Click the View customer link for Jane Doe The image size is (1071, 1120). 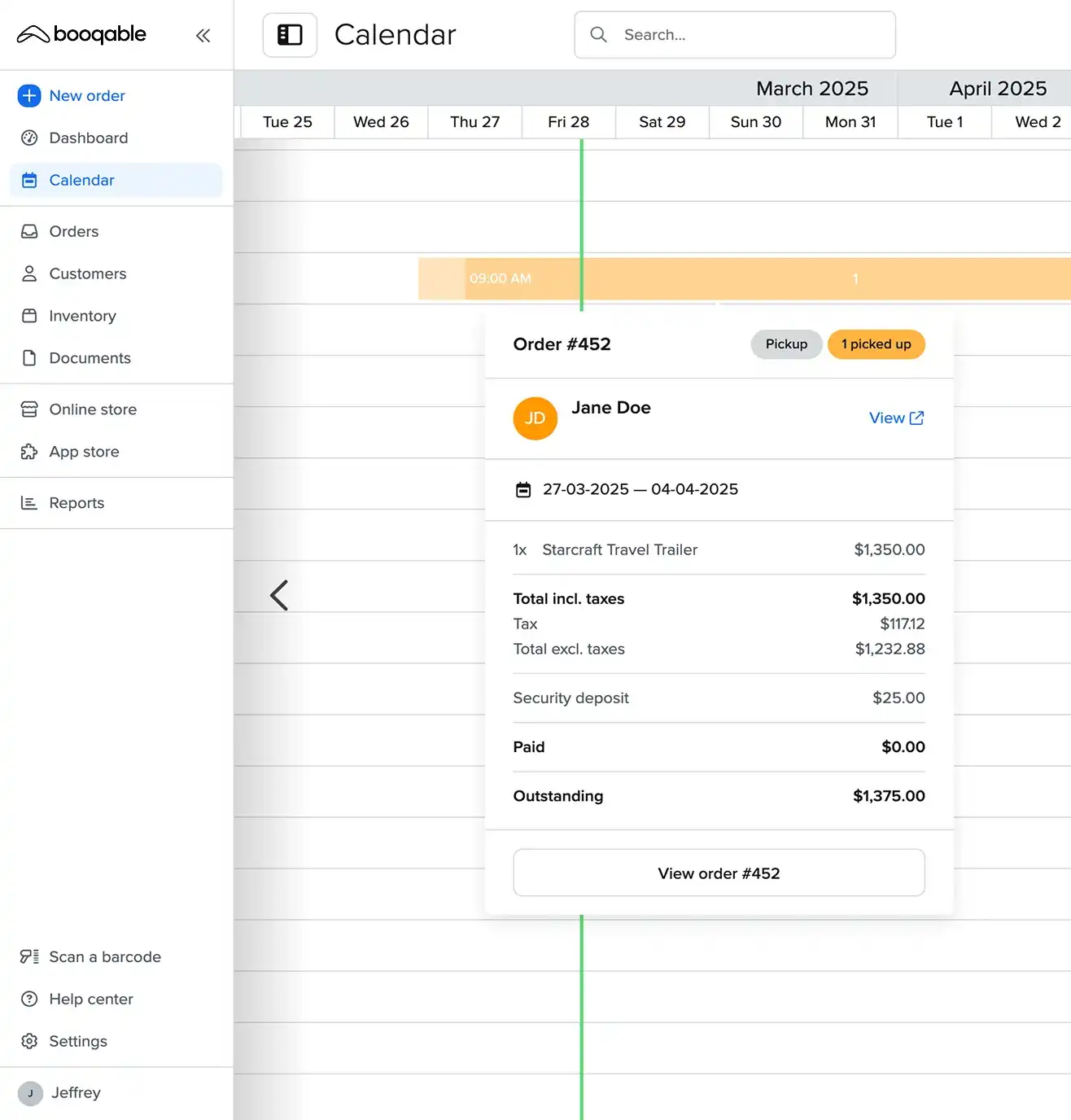coord(896,418)
